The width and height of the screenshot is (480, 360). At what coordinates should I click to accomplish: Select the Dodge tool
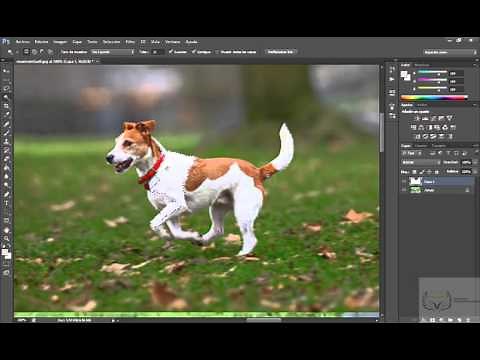pos(6,185)
